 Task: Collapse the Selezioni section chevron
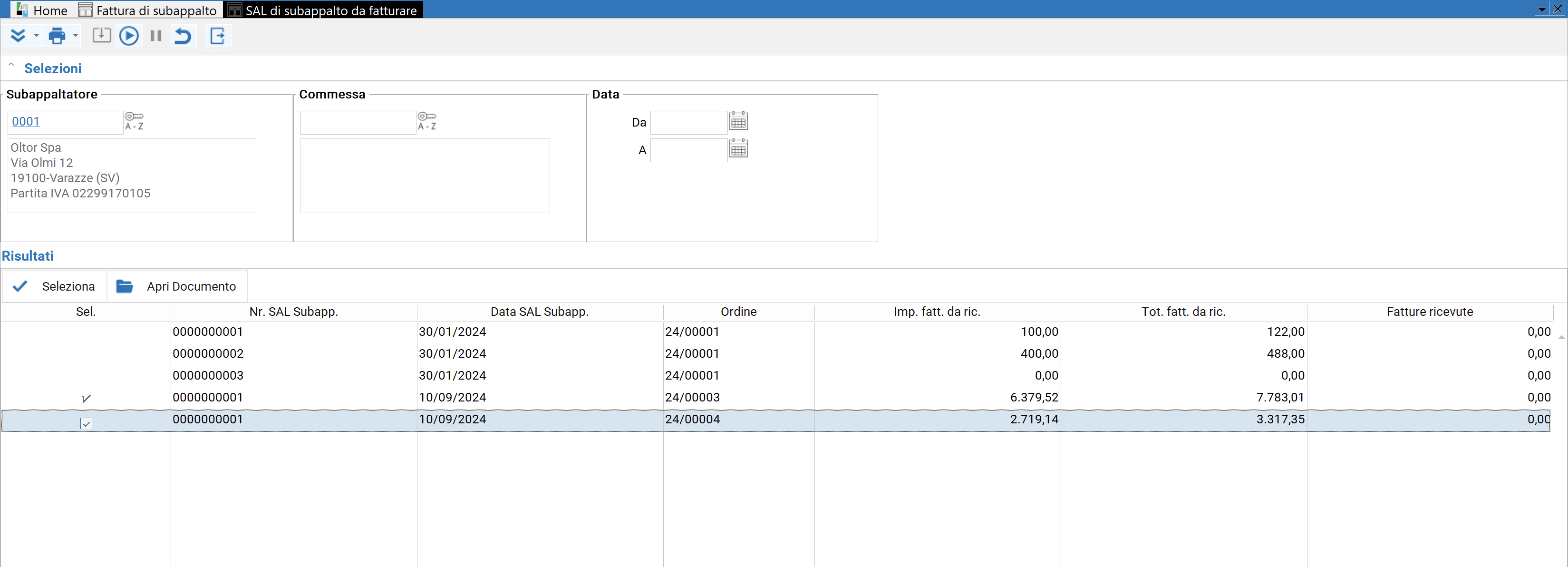pyautogui.click(x=11, y=65)
